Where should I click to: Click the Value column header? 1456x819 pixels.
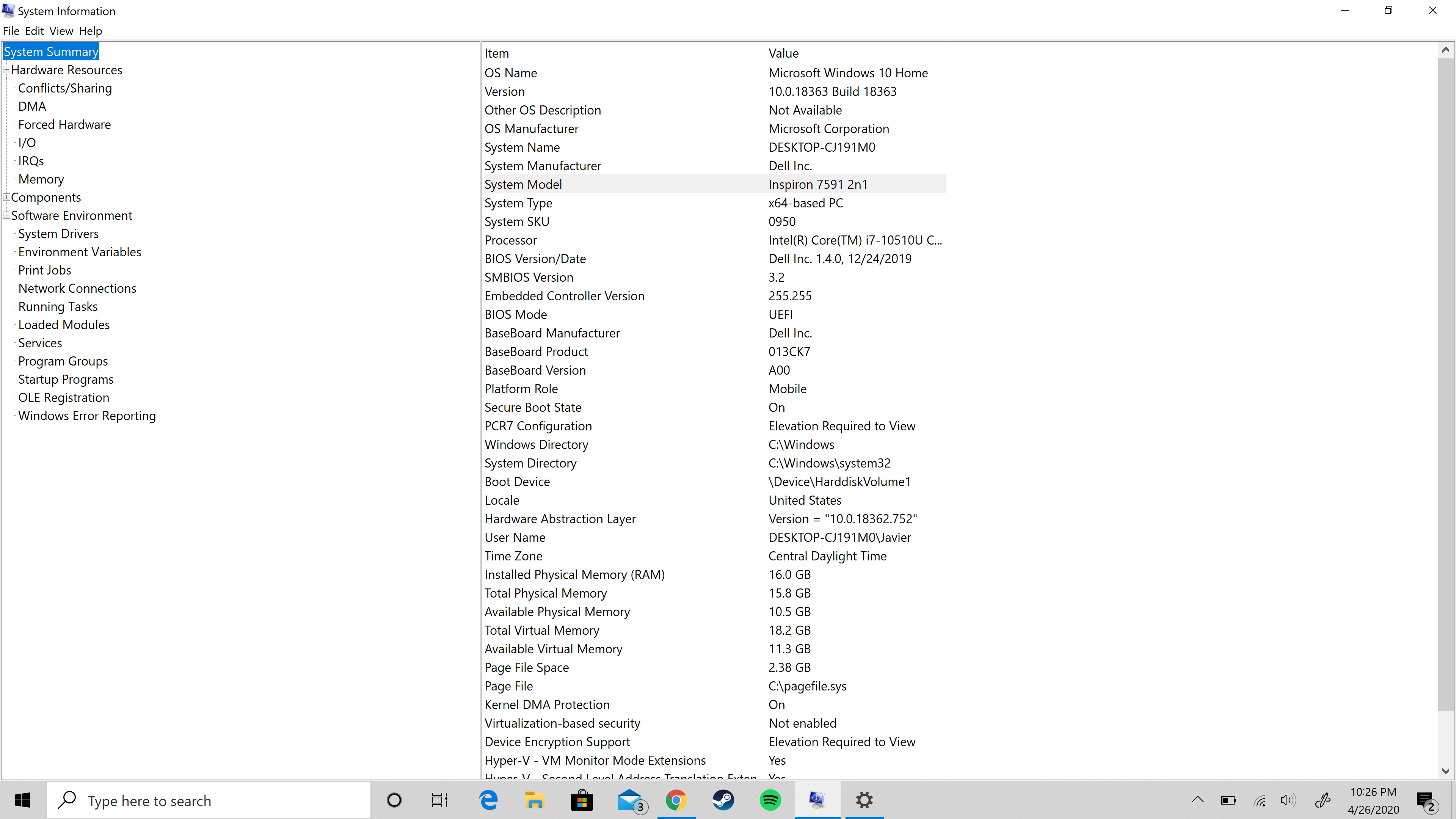856,53
